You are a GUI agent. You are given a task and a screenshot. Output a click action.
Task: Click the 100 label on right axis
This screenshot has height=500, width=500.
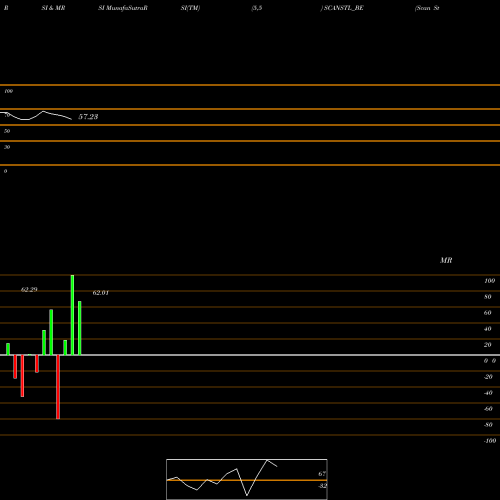click(489, 281)
